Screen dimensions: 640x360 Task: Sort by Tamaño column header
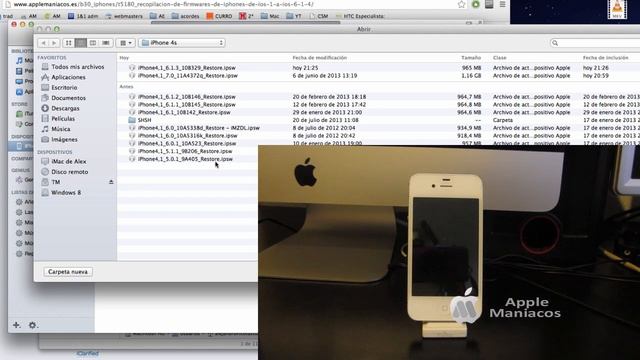[x=471, y=58]
